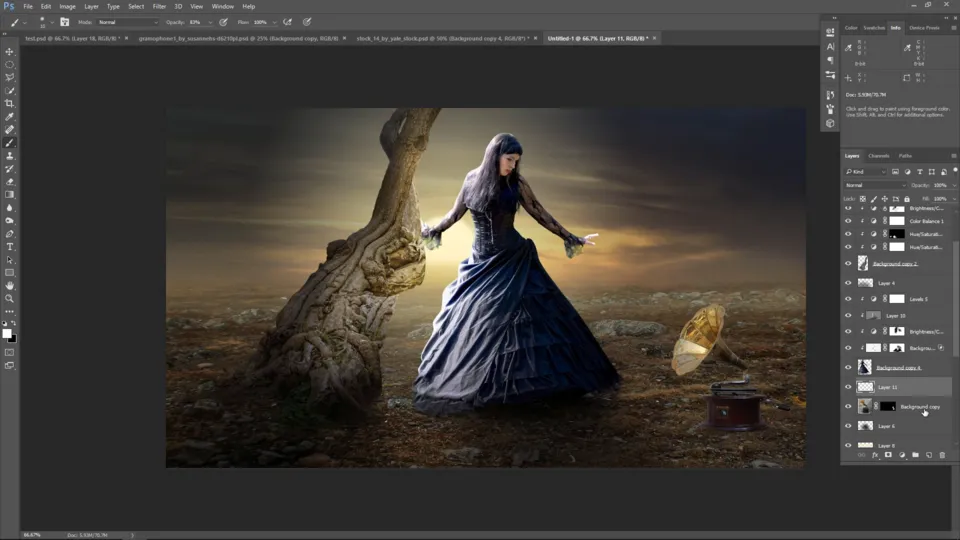The width and height of the screenshot is (960, 540).
Task: Click the zoom percentage field in status bar
Action: pos(32,535)
